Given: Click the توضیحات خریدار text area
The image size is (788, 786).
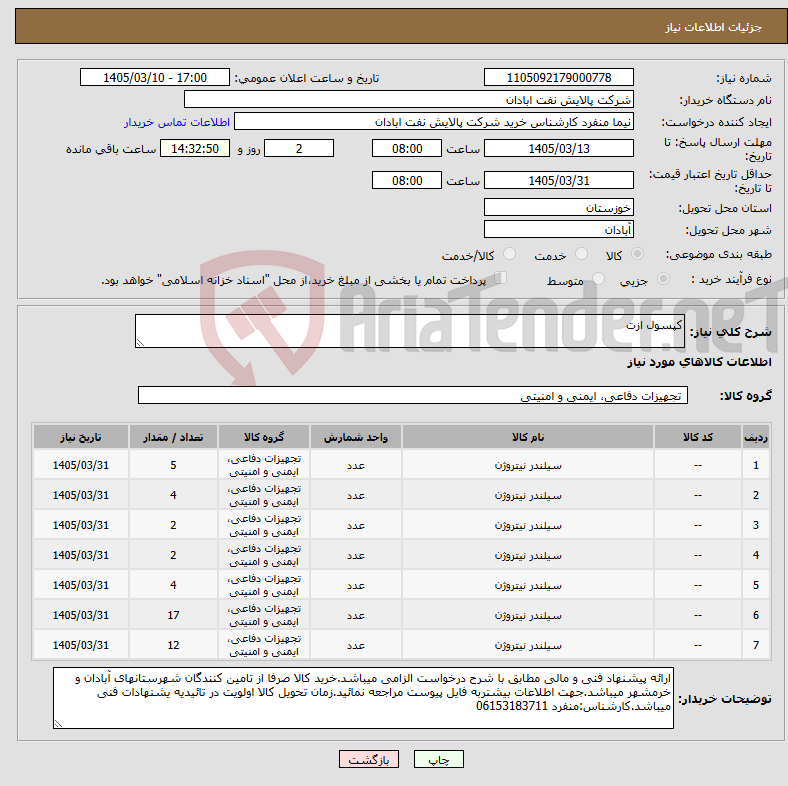Looking at the screenshot, I should point(363,698).
